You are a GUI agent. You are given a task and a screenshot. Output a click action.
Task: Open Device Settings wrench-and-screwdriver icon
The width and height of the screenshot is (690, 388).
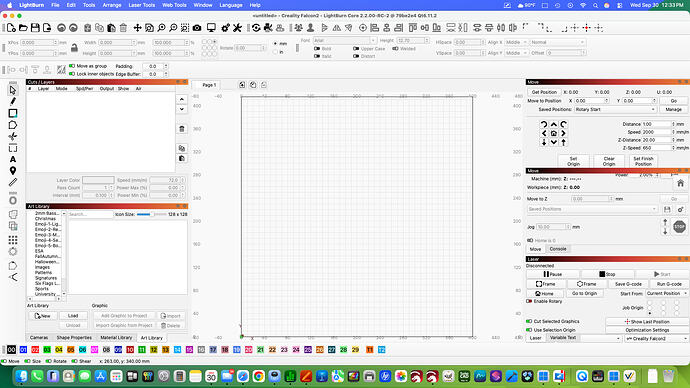[x=237, y=28]
